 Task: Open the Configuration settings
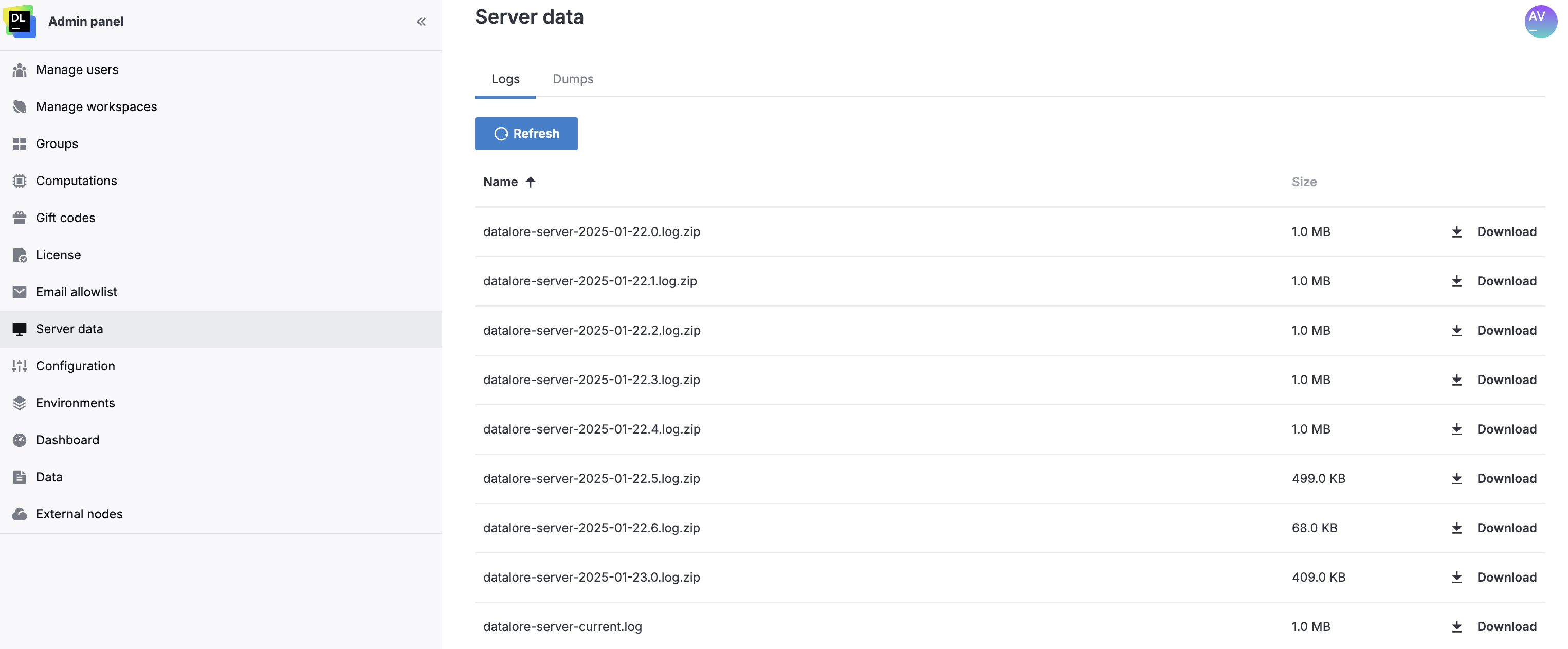(x=76, y=366)
